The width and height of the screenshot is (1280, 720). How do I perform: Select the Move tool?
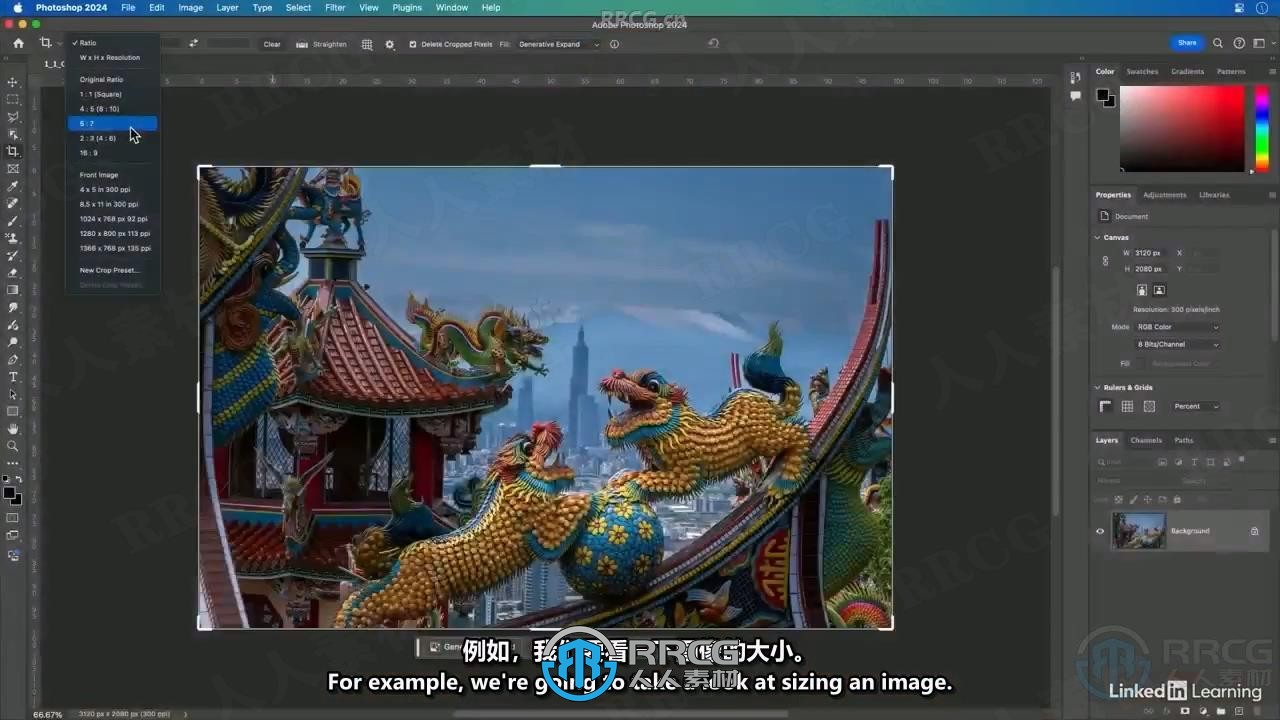[13, 82]
